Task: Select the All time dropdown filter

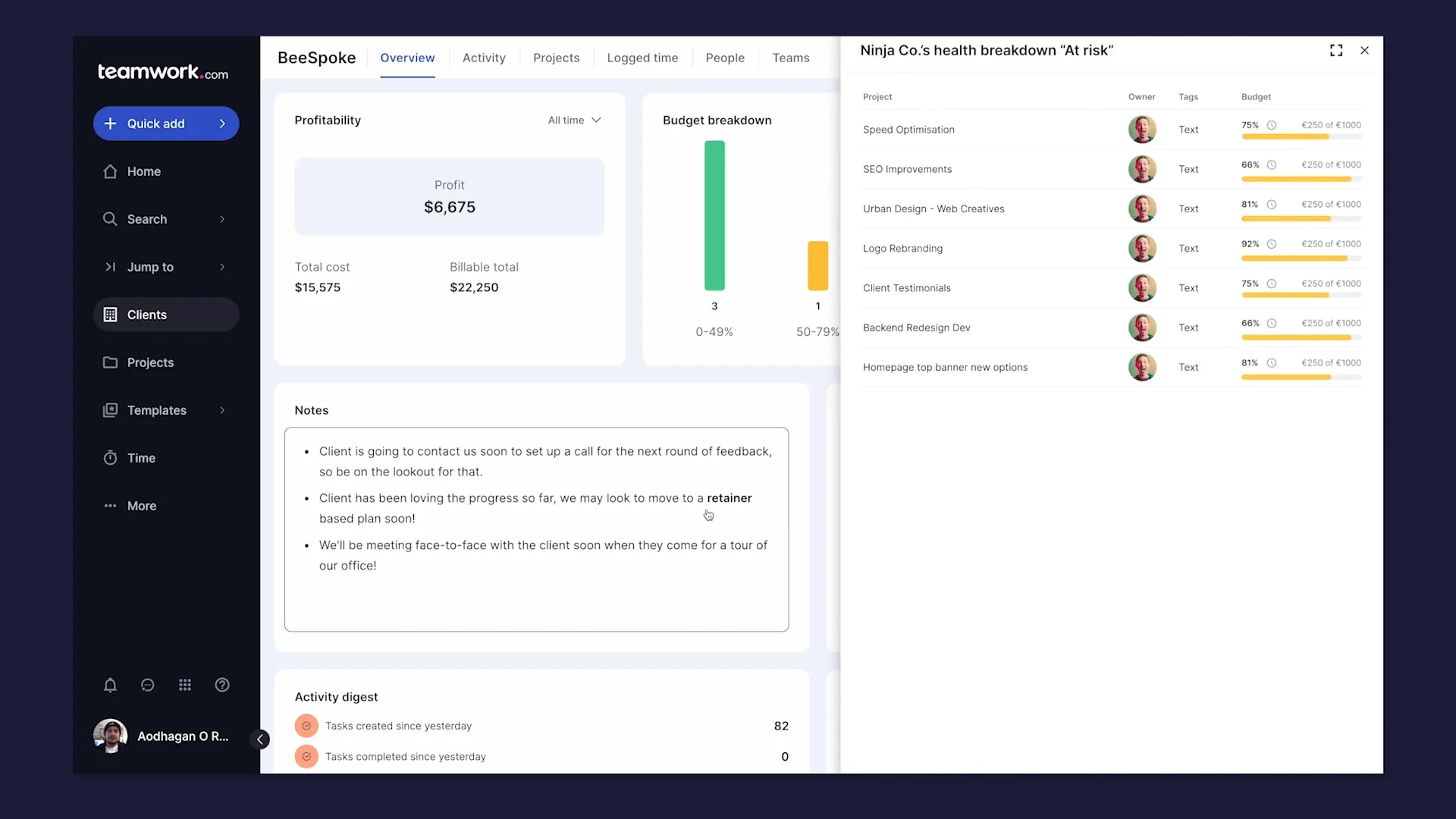Action: click(x=575, y=120)
